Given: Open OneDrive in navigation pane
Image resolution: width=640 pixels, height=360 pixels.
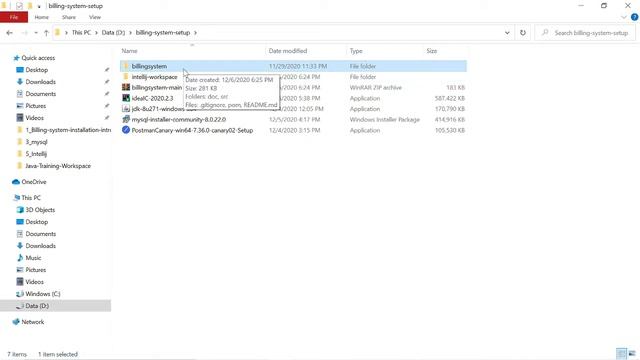Looking at the screenshot, I should (x=33, y=182).
